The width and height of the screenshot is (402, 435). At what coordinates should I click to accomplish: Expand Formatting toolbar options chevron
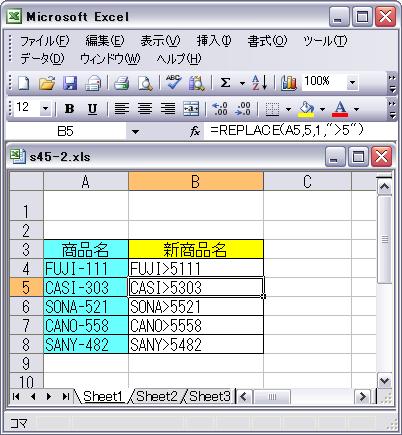[x=392, y=109]
